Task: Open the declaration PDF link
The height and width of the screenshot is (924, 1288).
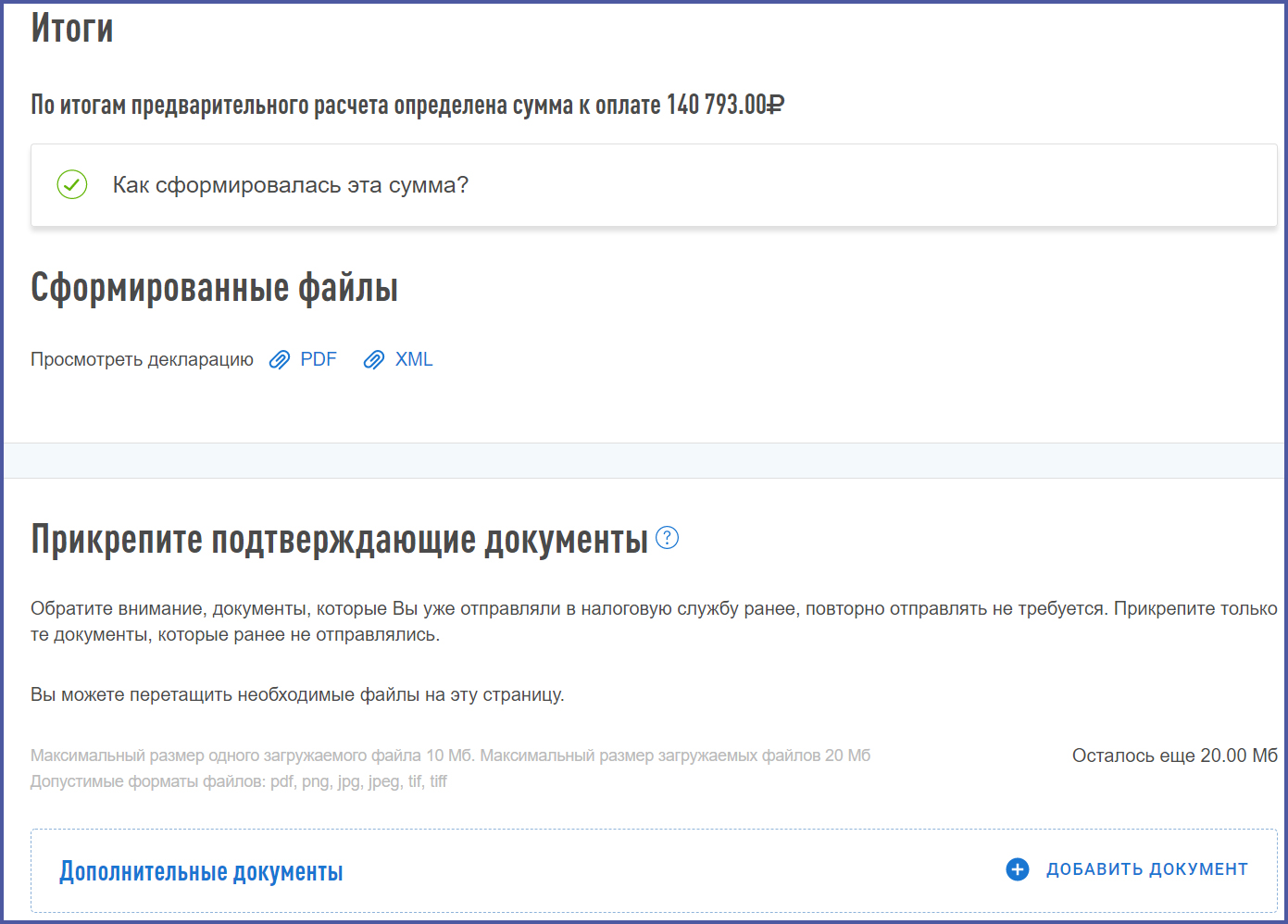Action: point(319,359)
